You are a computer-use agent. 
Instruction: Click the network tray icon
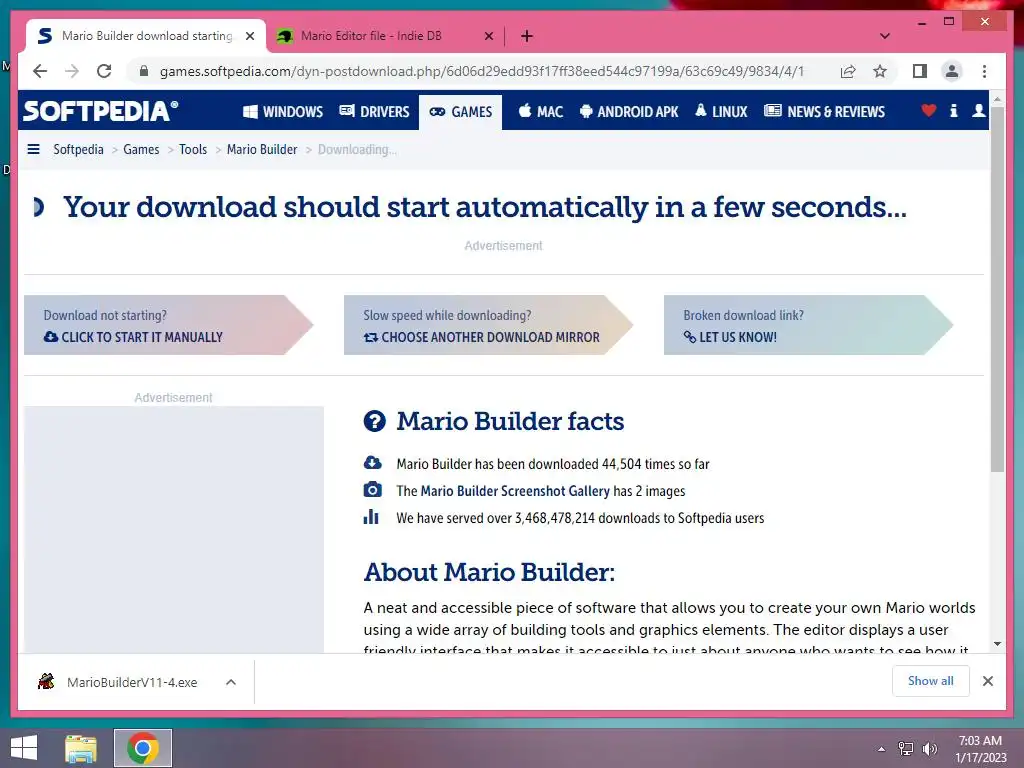click(x=906, y=749)
